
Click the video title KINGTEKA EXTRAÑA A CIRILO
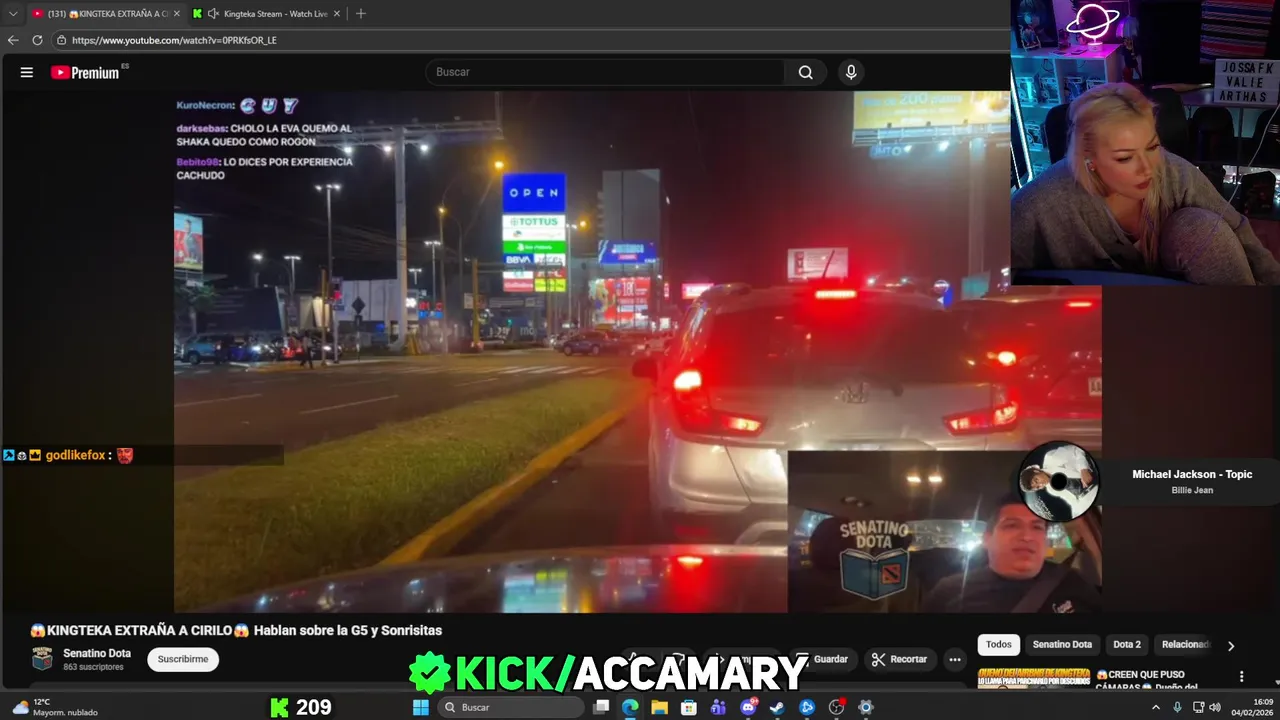click(x=236, y=630)
